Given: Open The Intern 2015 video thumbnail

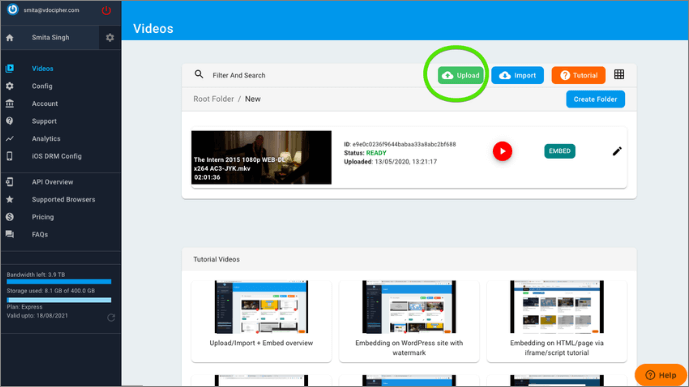Looking at the screenshot, I should click(261, 157).
